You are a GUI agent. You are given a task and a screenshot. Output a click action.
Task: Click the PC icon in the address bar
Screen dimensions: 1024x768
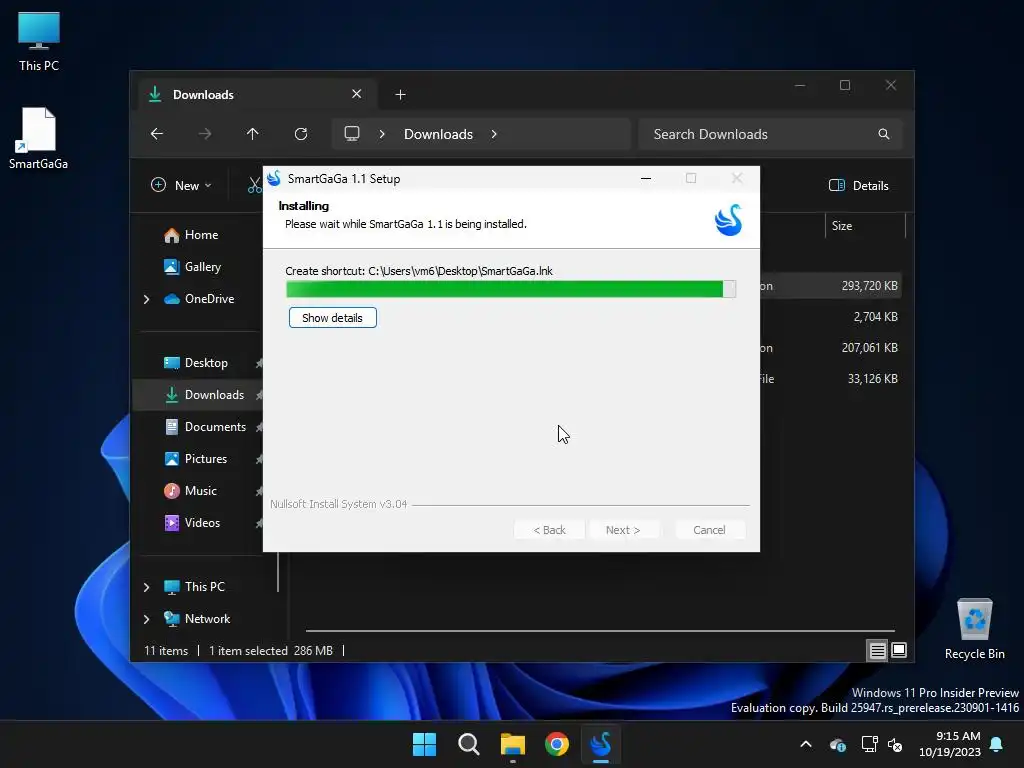(352, 134)
